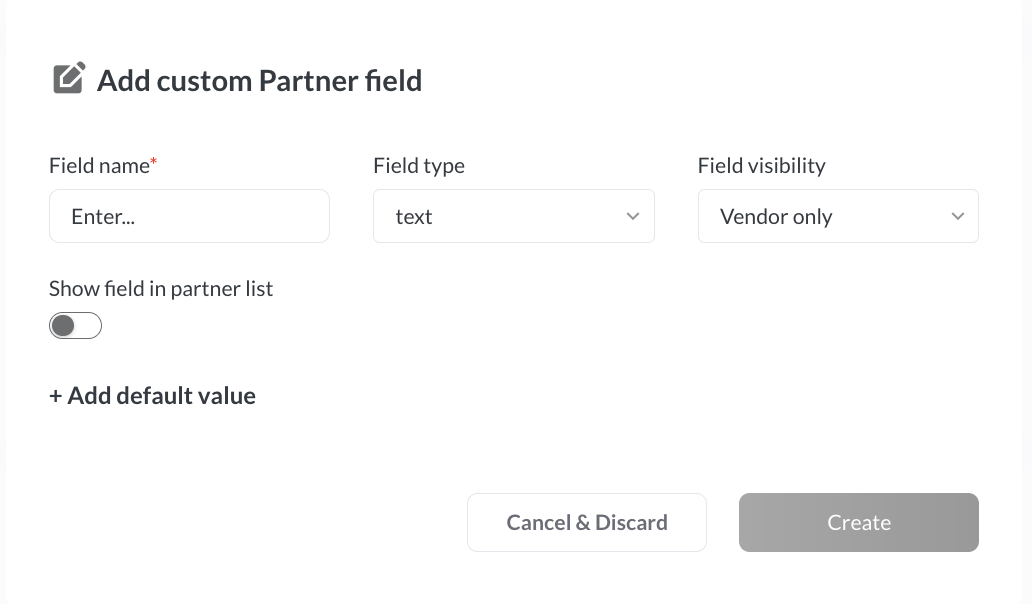The height and width of the screenshot is (604, 1032).
Task: Click the Field visibility chevron arrow
Action: [x=957, y=217]
